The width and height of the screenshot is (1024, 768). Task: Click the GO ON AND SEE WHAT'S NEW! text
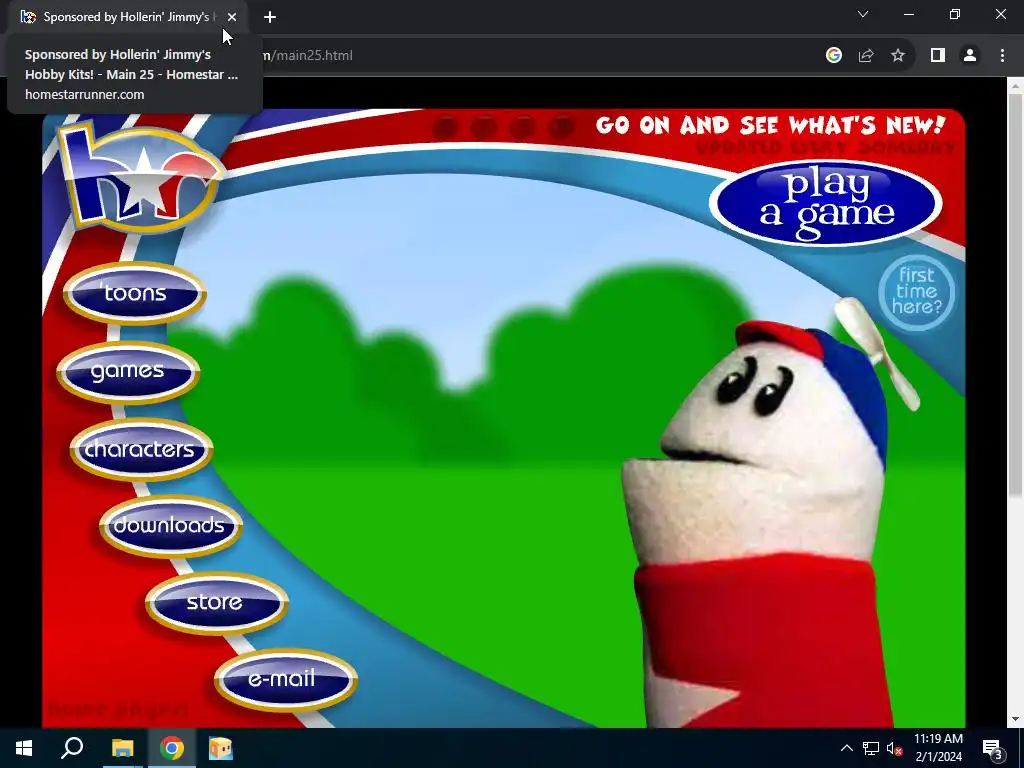click(x=771, y=125)
